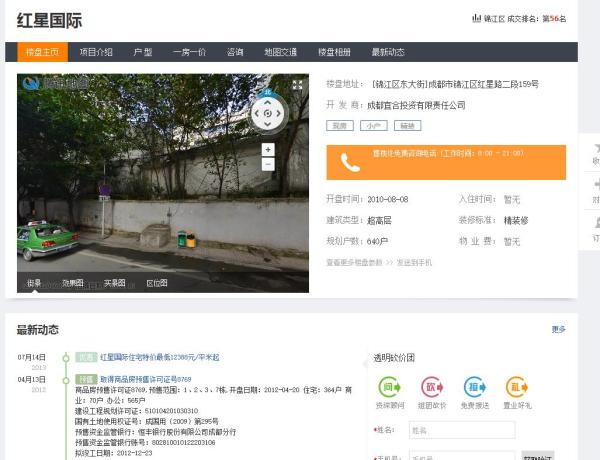This screenshot has height=460, width=600.
Task: Zoom in using the plus button
Action: pyautogui.click(x=267, y=149)
